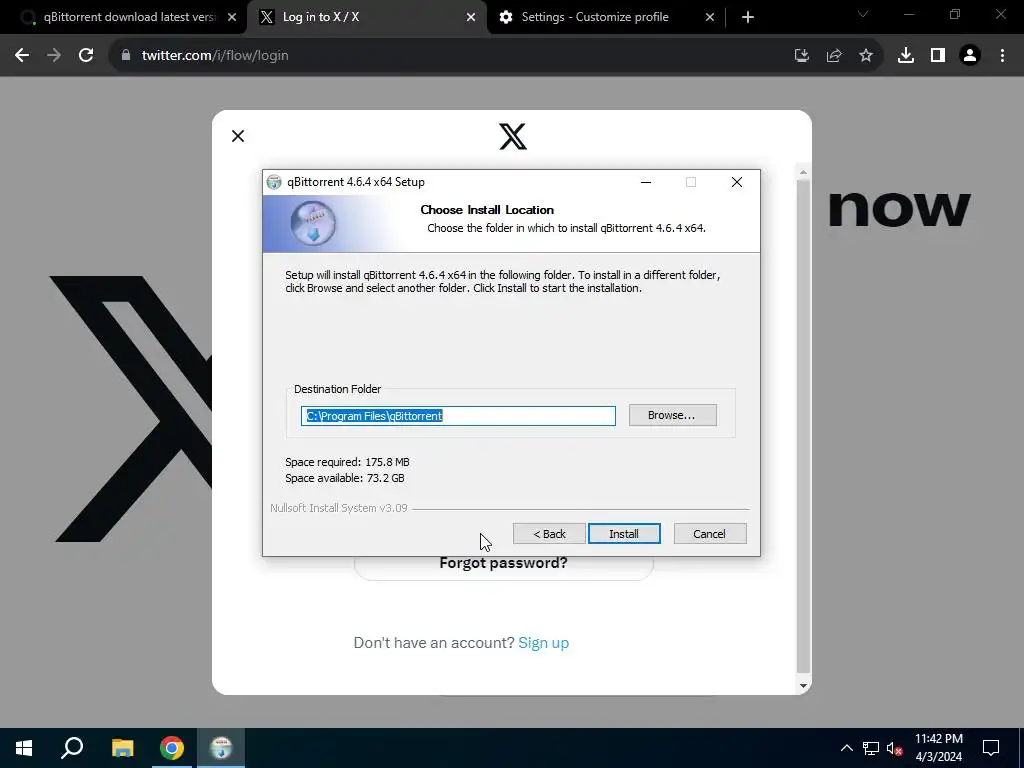
Task: Open a new browser tab
Action: click(748, 18)
